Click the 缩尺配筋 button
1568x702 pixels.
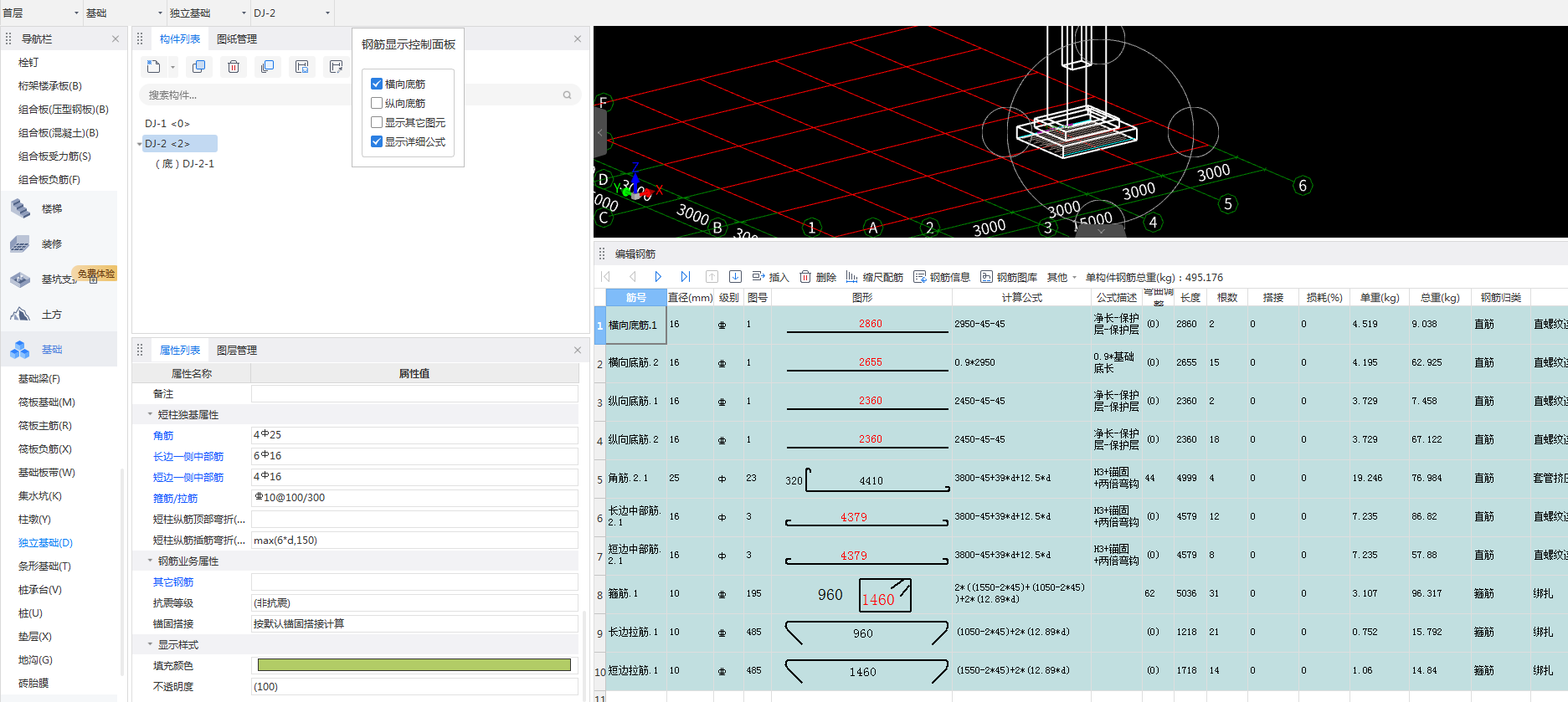pyautogui.click(x=874, y=277)
